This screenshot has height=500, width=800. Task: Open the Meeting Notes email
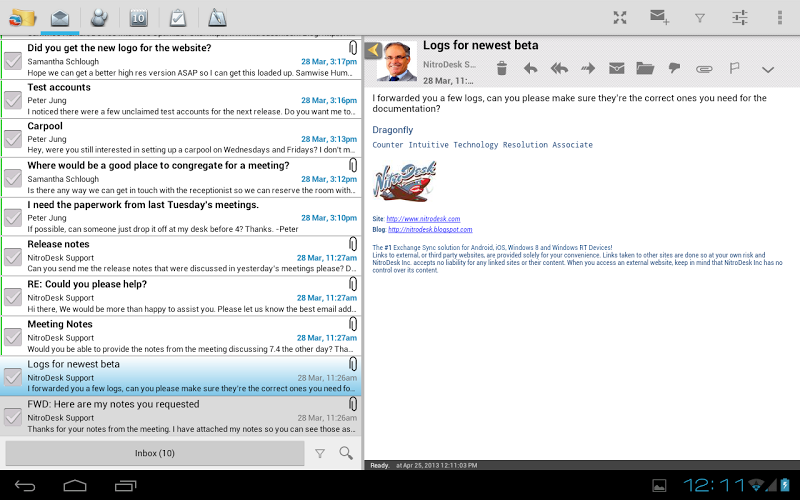[x=181, y=336]
